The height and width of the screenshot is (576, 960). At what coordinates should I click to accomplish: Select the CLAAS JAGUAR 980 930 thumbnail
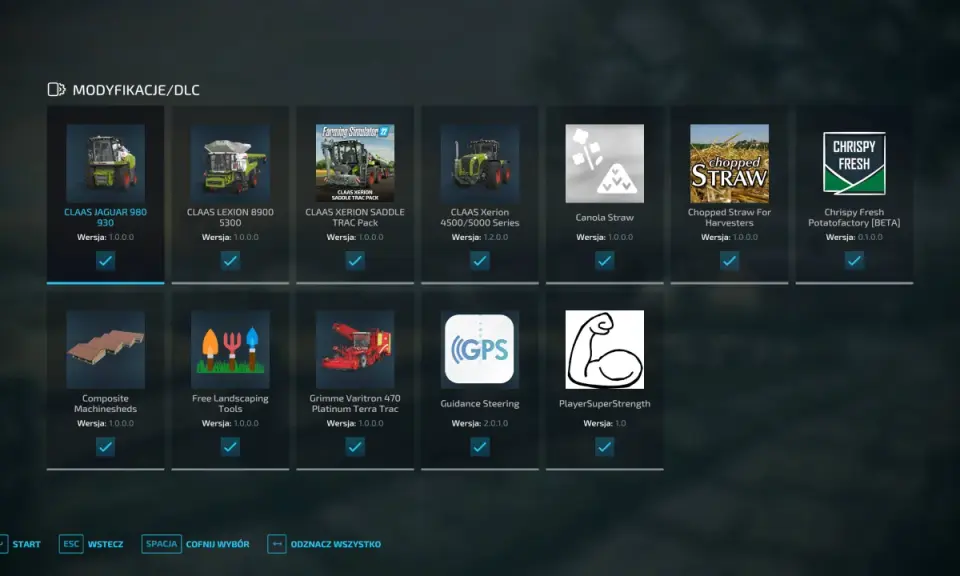(105, 163)
